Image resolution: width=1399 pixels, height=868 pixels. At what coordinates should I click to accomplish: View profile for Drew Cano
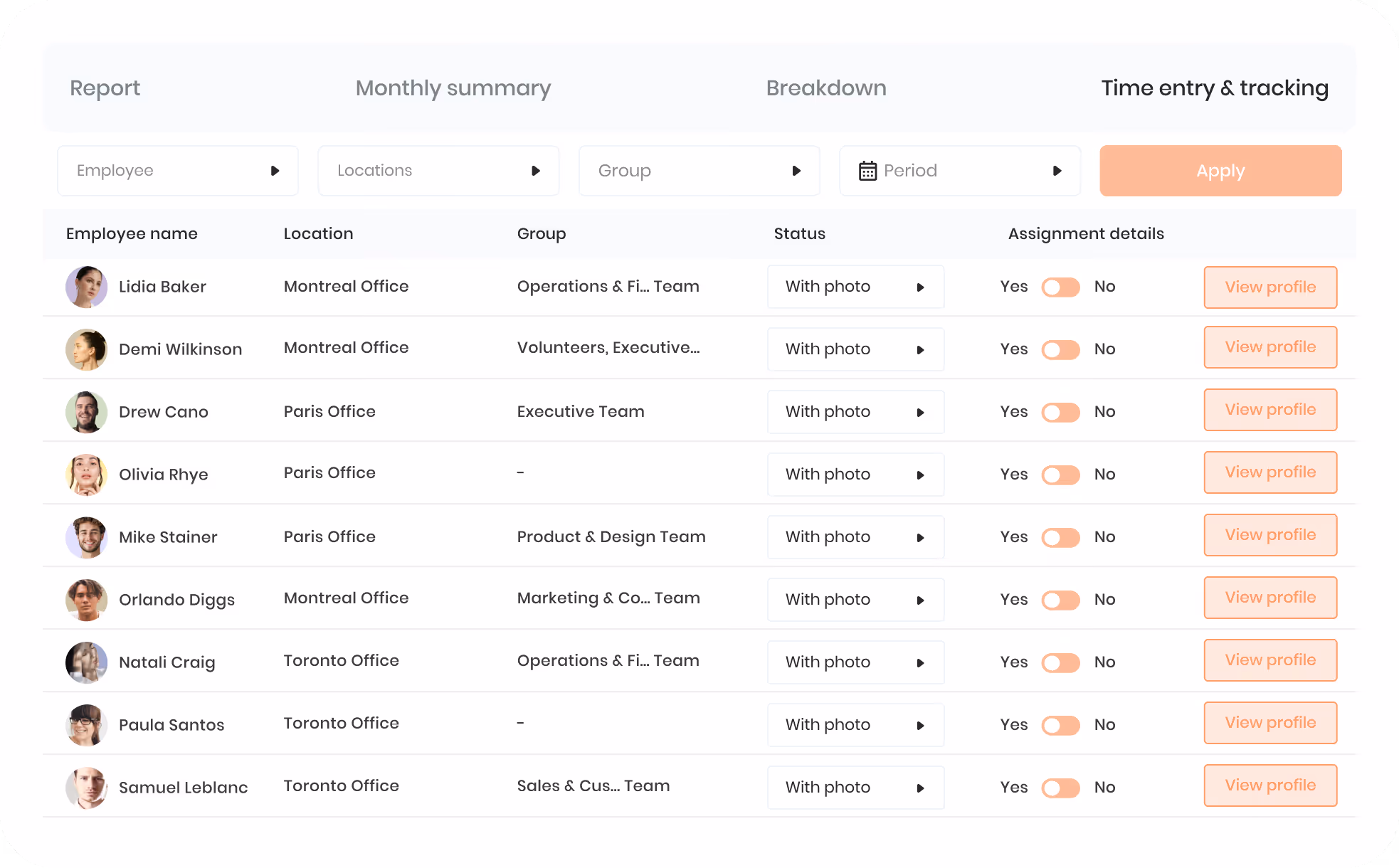[1270, 410]
